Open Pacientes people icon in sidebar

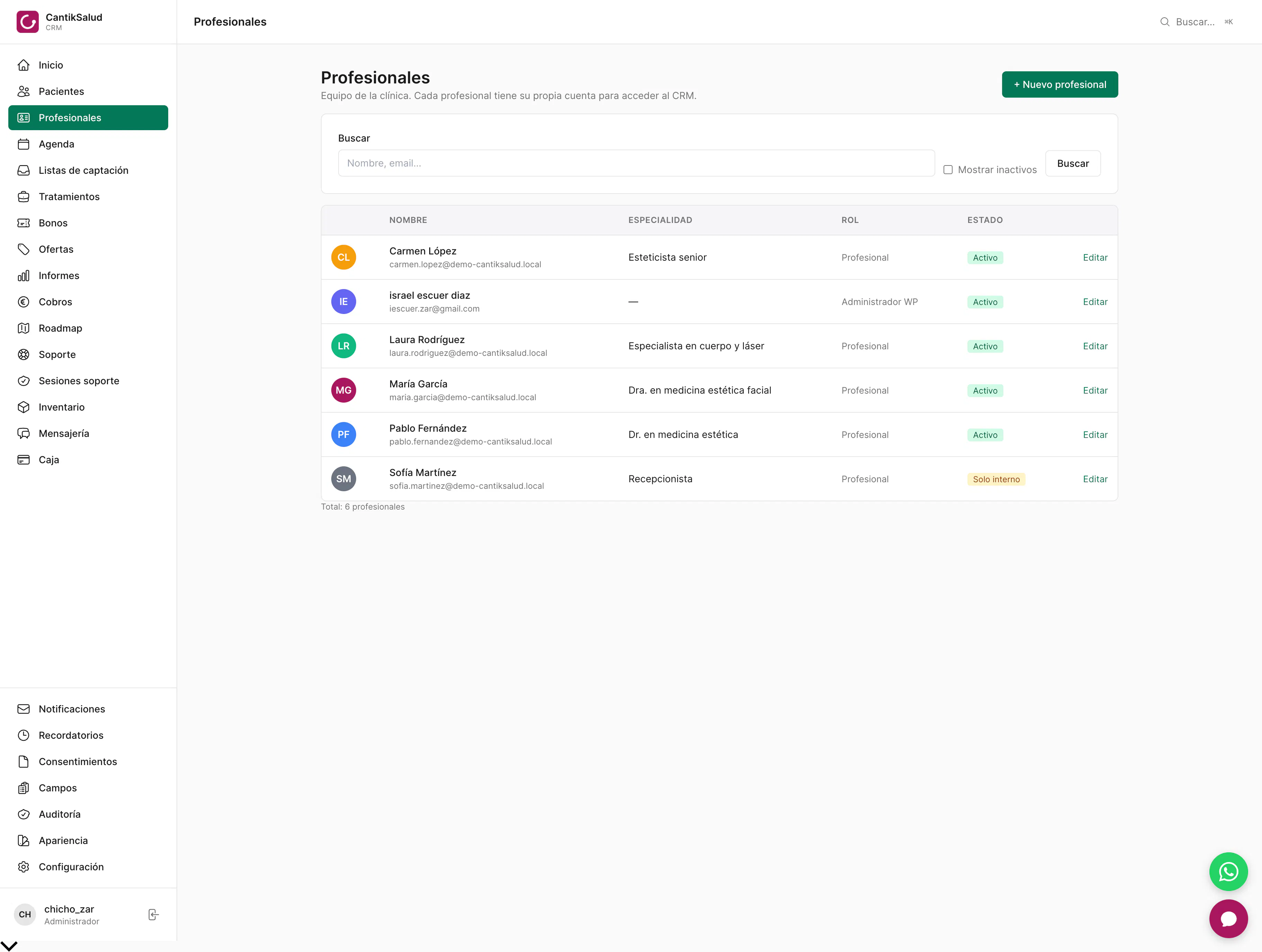(24, 91)
